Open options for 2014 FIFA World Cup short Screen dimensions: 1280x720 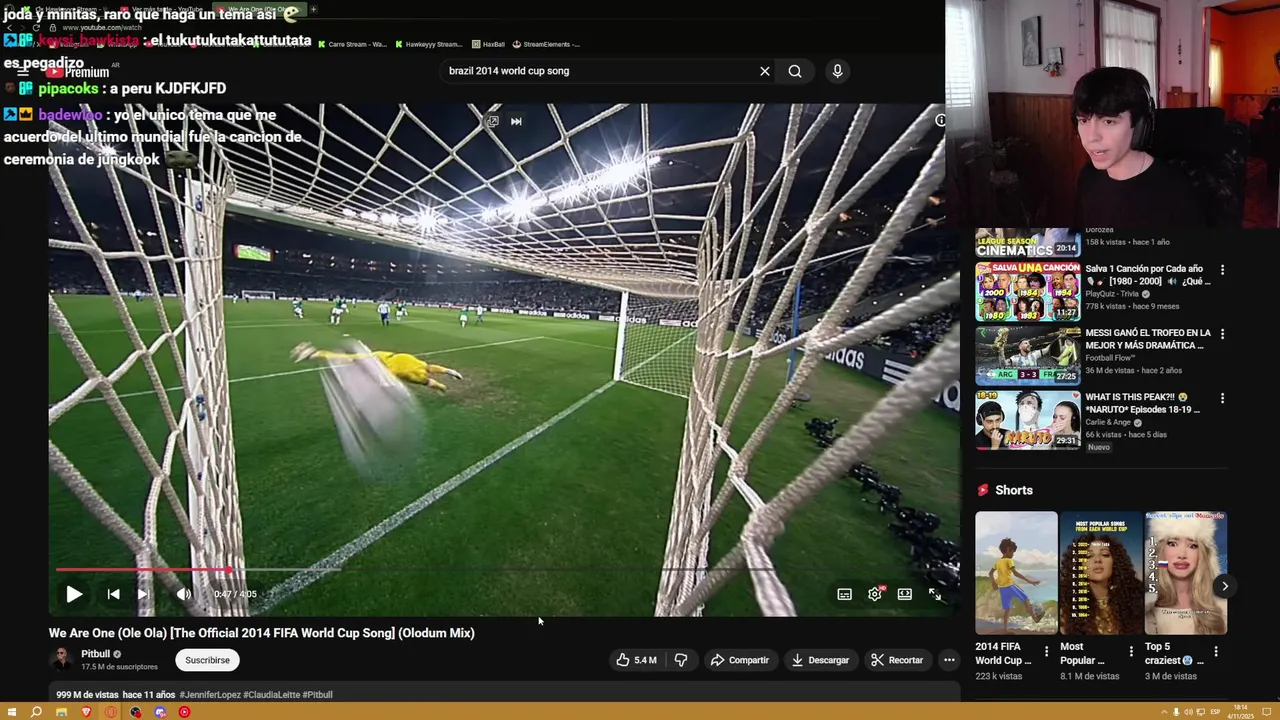1047,651
